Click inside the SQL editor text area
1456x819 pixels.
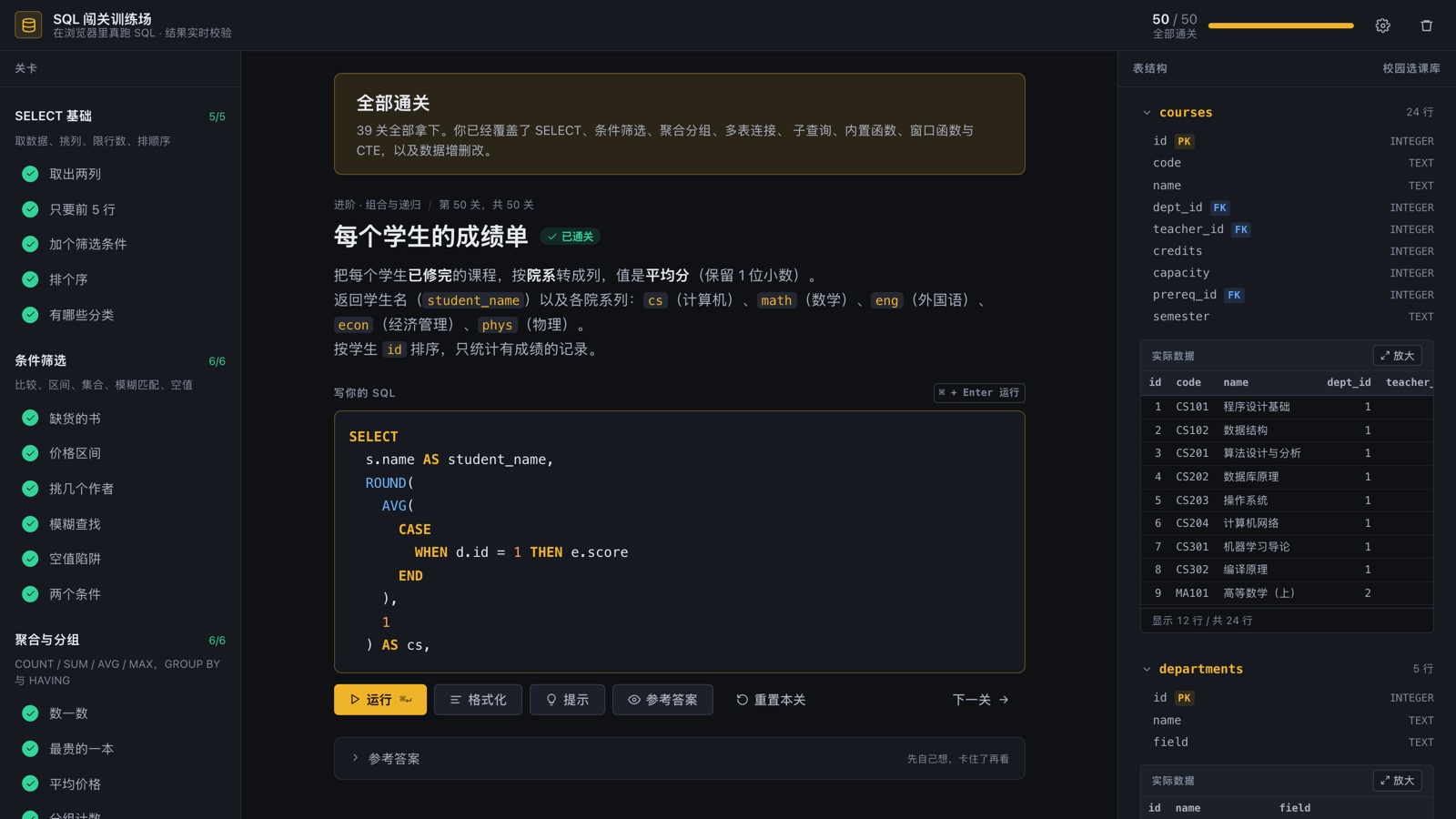tap(679, 541)
